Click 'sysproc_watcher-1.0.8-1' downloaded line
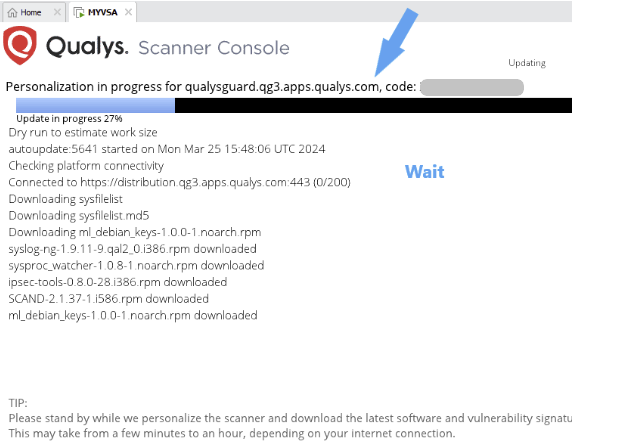Viewport: 620px width, 446px height. click(x=136, y=265)
